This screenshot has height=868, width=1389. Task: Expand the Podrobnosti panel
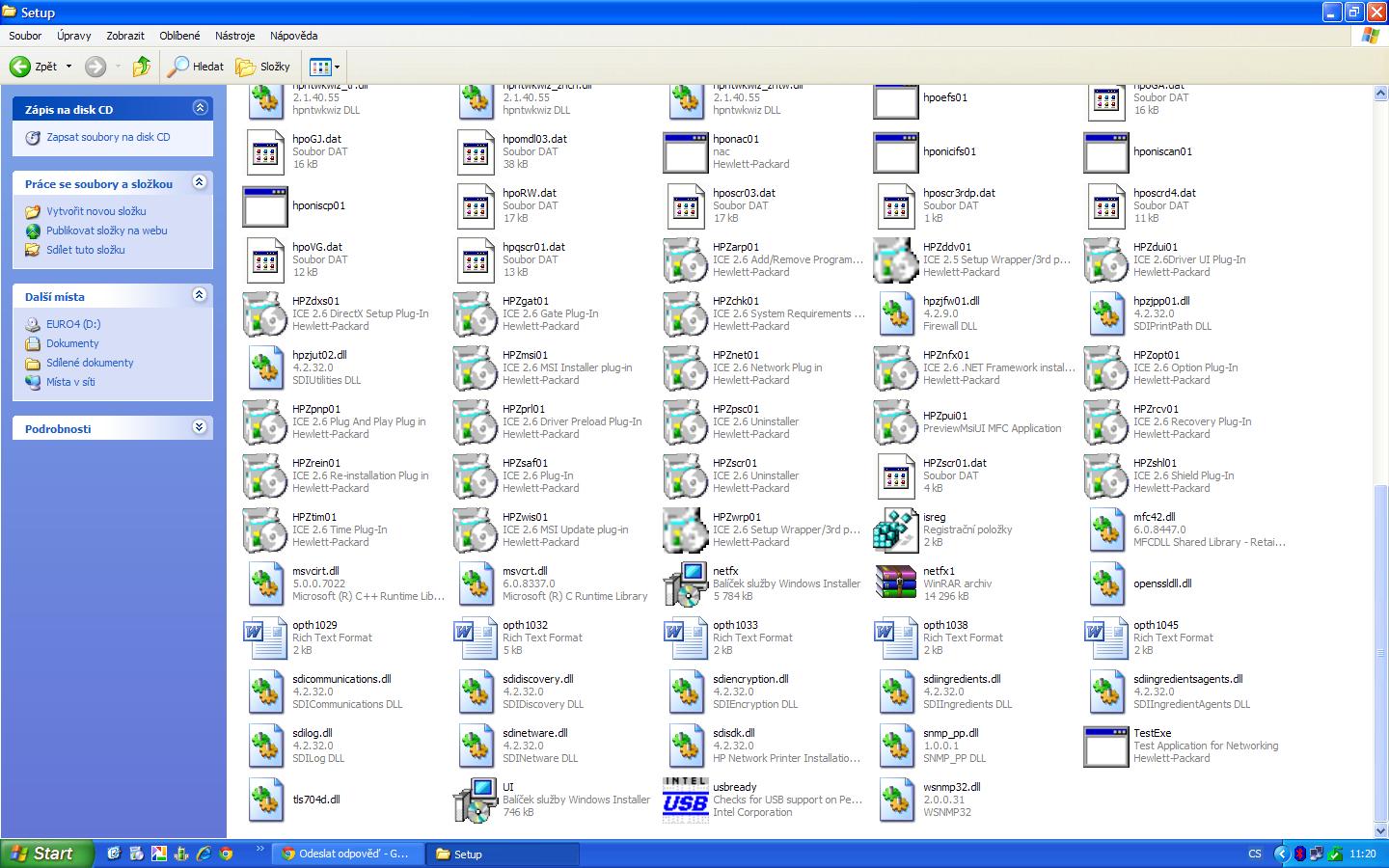point(200,427)
